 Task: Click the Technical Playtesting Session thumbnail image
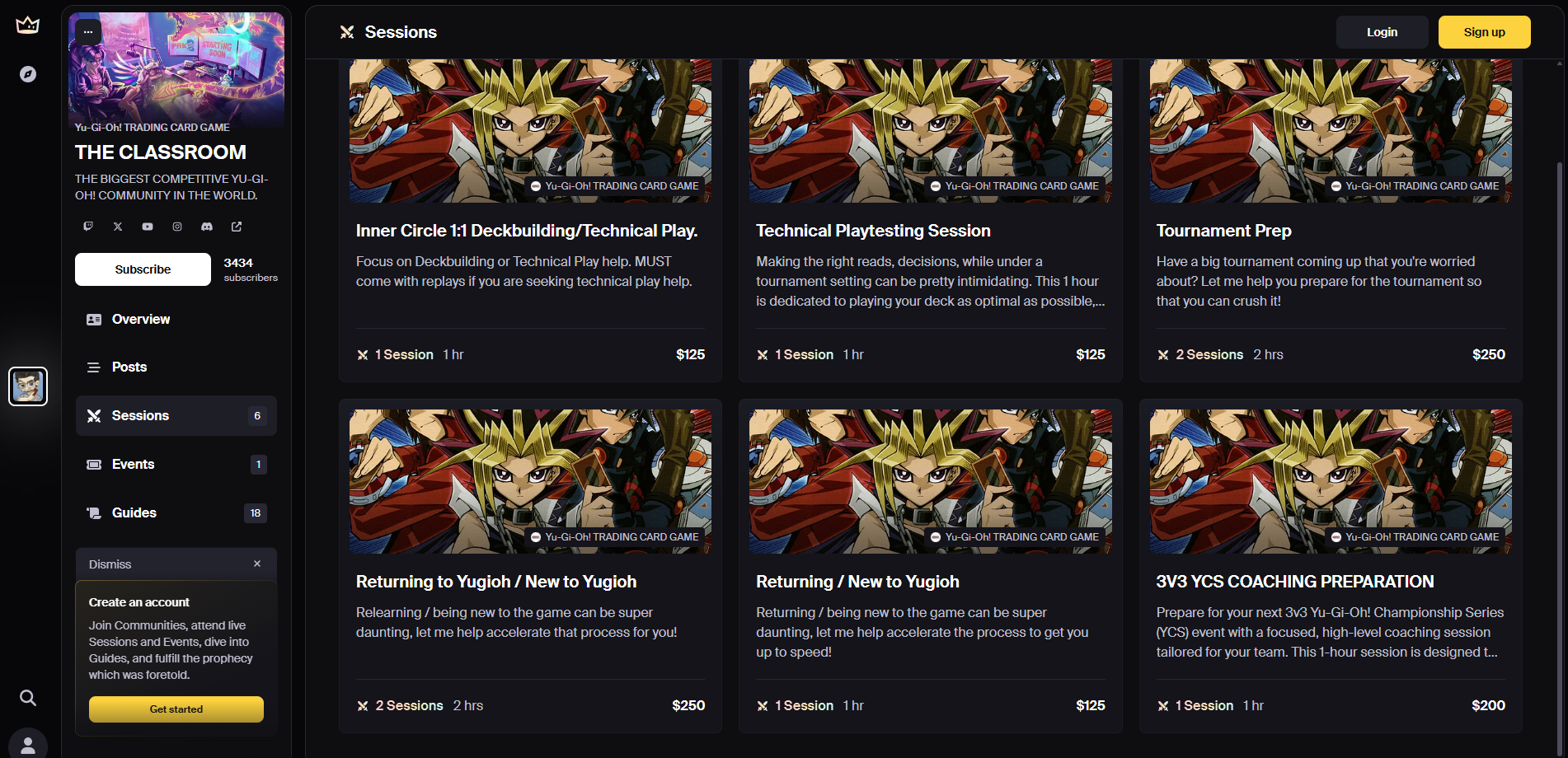click(931, 130)
